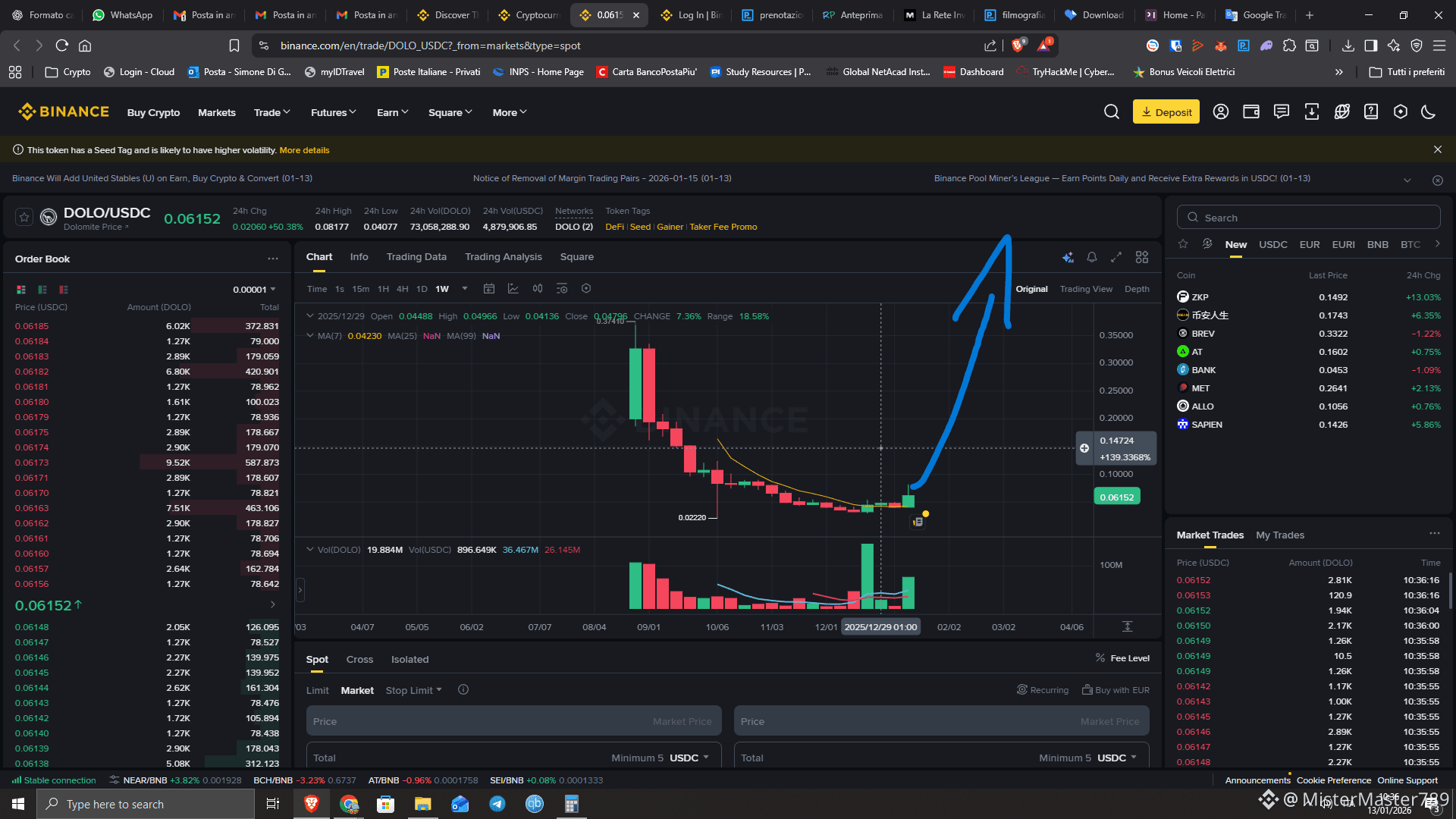Add DOLO/USDC to favorites star
This screenshot has height=819, width=1456.
24,218
